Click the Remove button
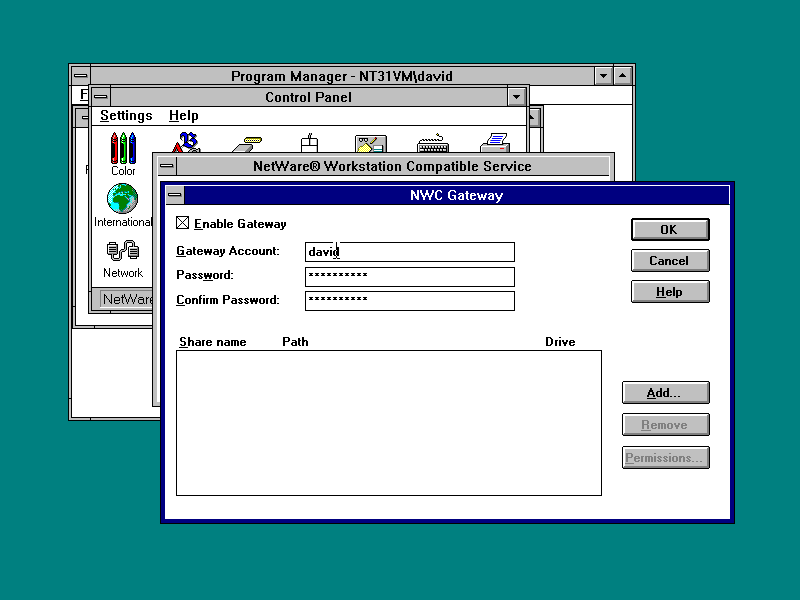This screenshot has height=600, width=800. coord(665,425)
